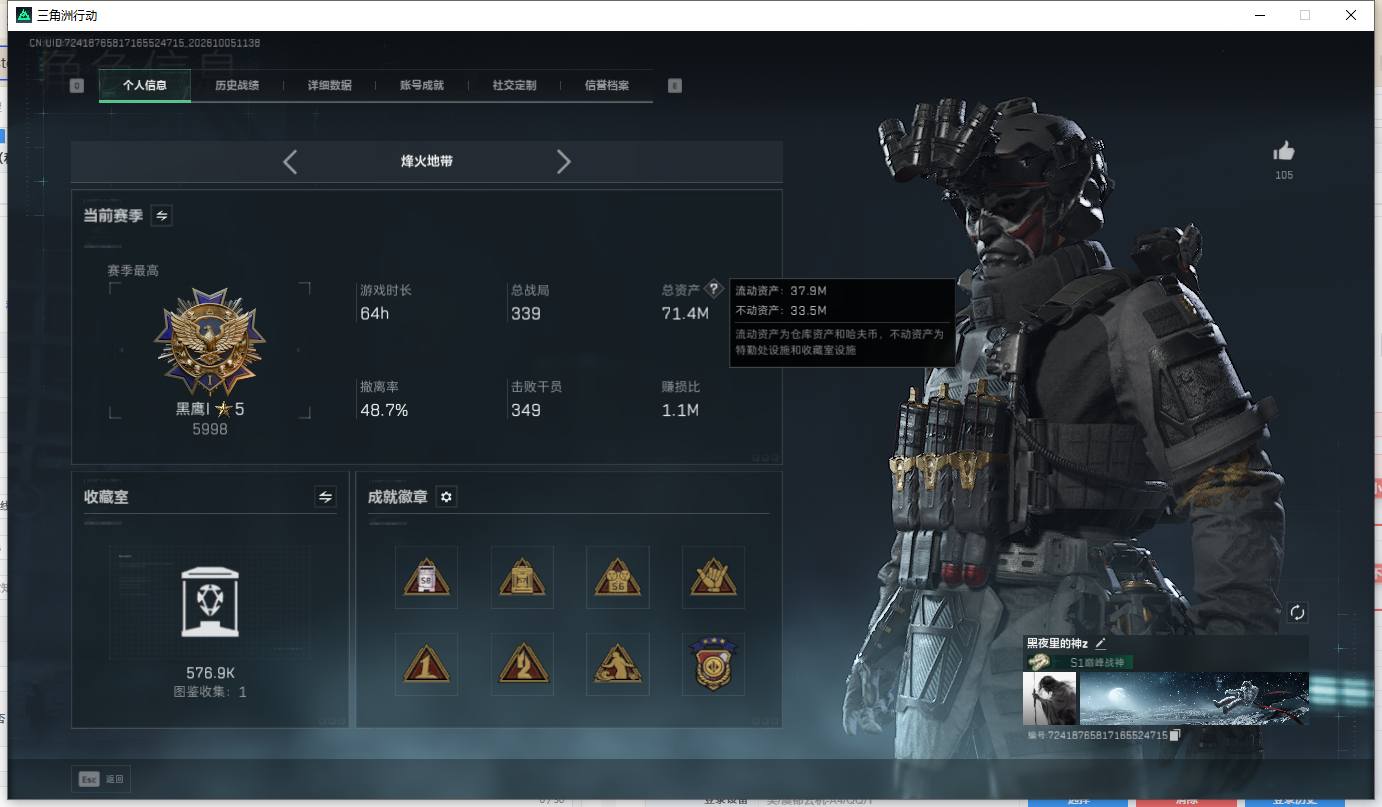Click the 48.7% extraction rate value
This screenshot has width=1382, height=807.
click(x=384, y=410)
